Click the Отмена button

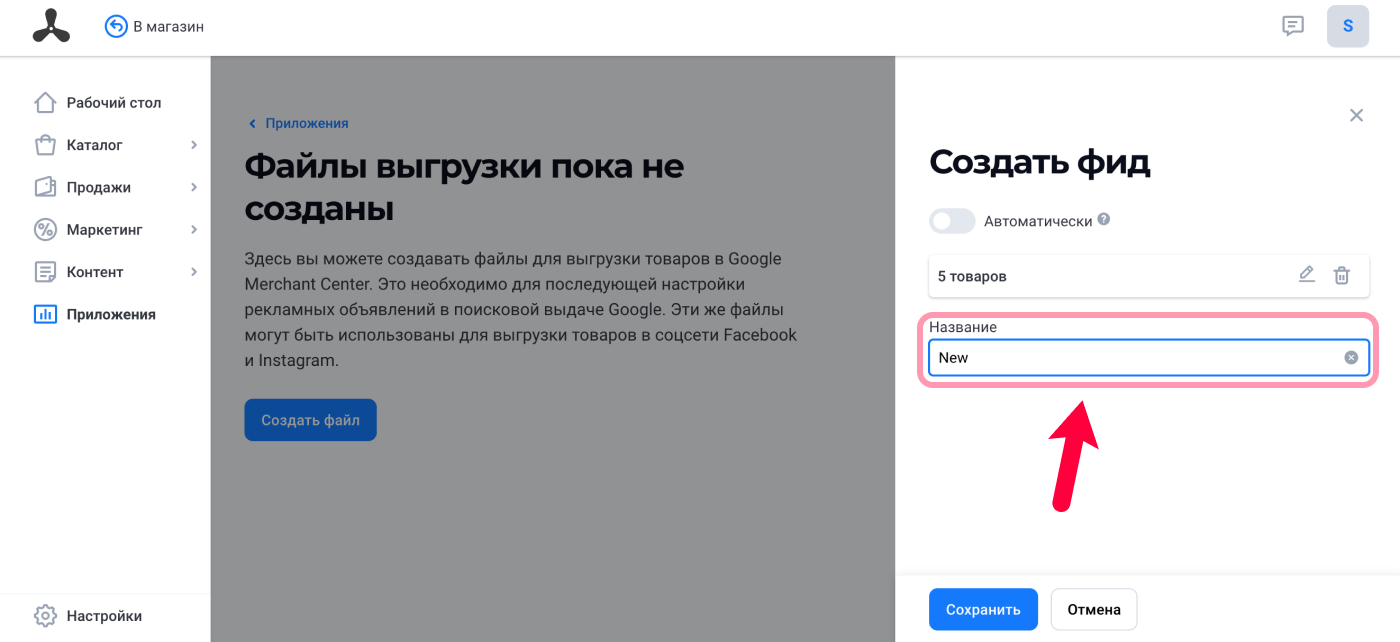[1094, 609]
